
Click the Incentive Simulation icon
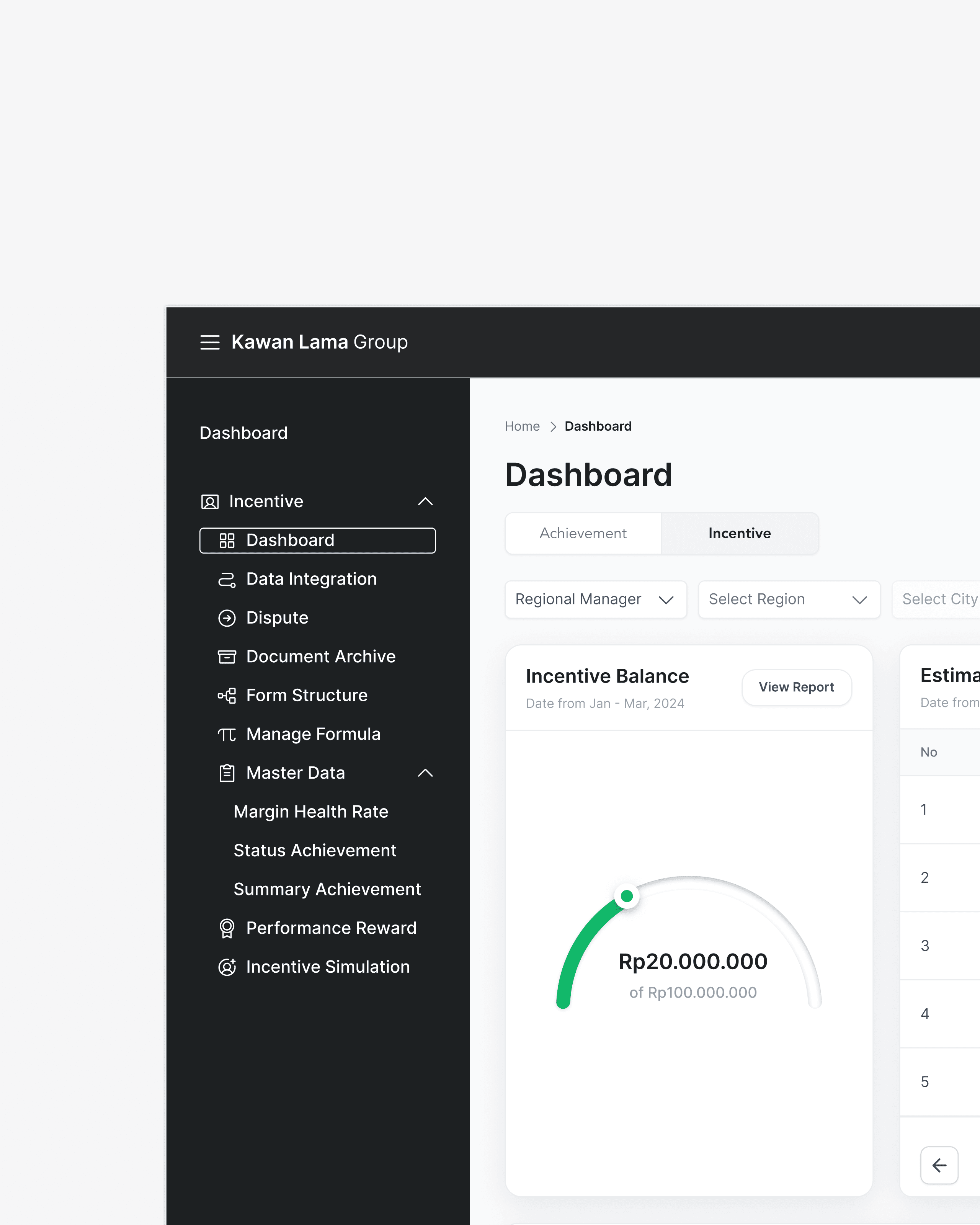click(227, 967)
